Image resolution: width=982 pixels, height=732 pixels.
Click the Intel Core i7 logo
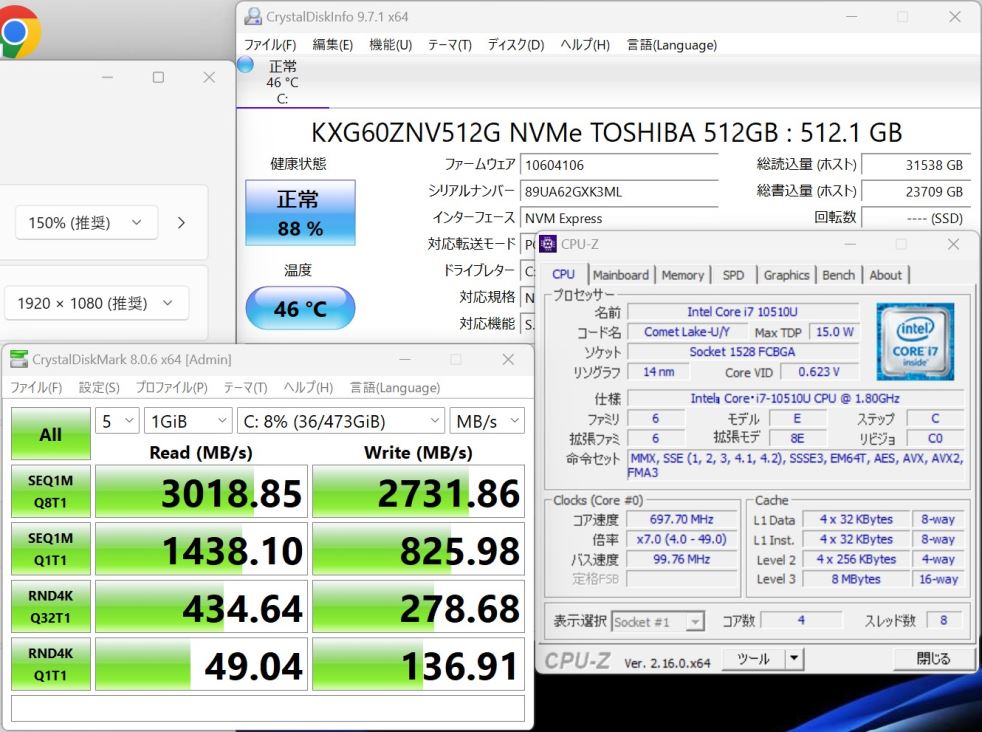click(915, 341)
